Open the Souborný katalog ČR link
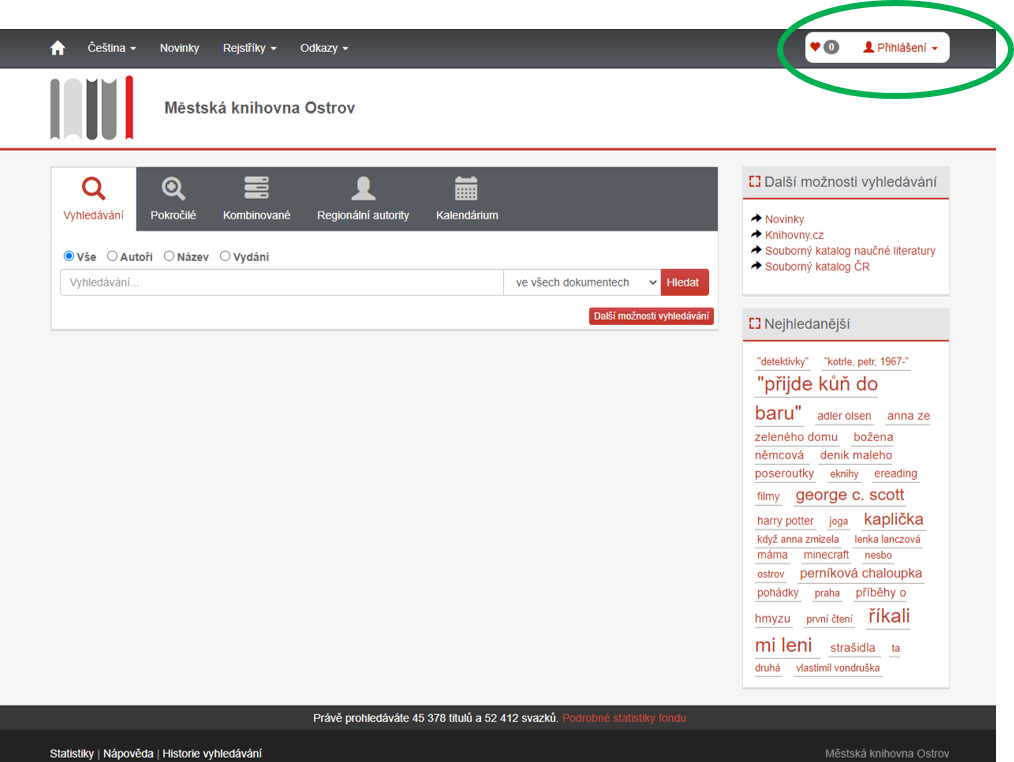 [x=817, y=267]
